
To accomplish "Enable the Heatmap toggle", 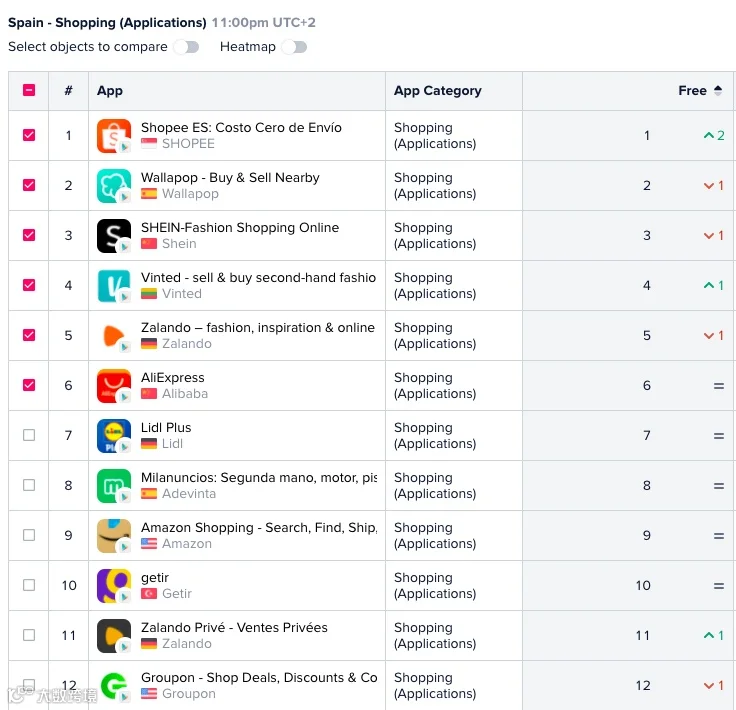I will pos(294,47).
